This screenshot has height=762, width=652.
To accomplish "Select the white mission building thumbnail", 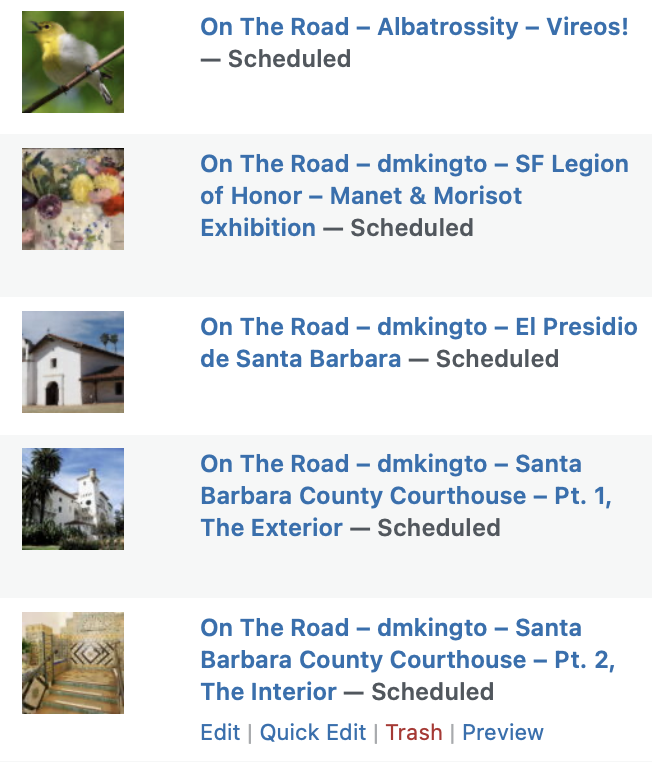I will [73, 362].
